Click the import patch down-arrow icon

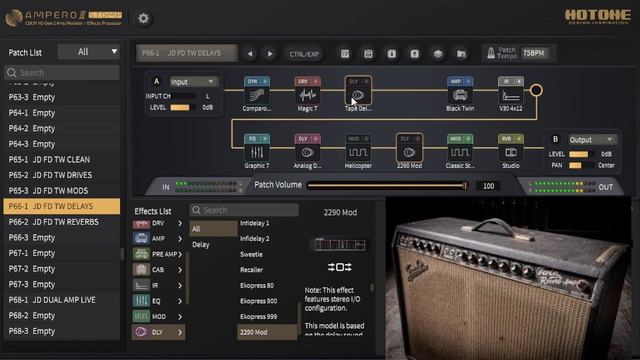(x=391, y=54)
